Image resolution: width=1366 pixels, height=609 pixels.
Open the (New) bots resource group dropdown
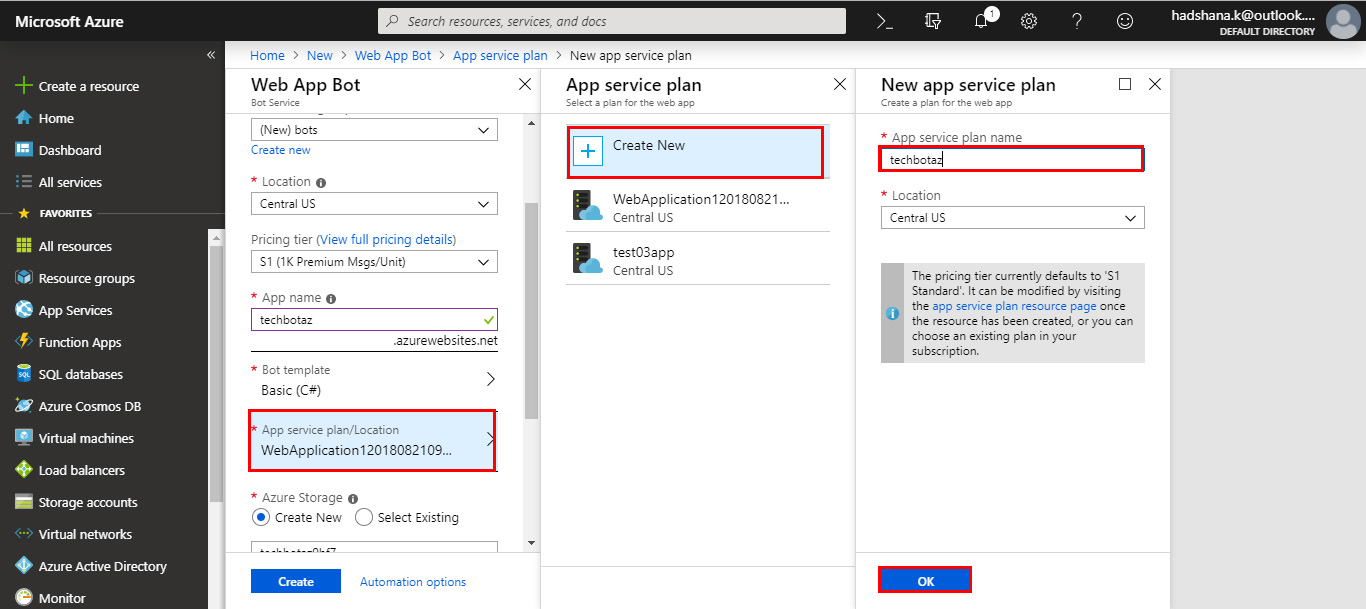[374, 130]
